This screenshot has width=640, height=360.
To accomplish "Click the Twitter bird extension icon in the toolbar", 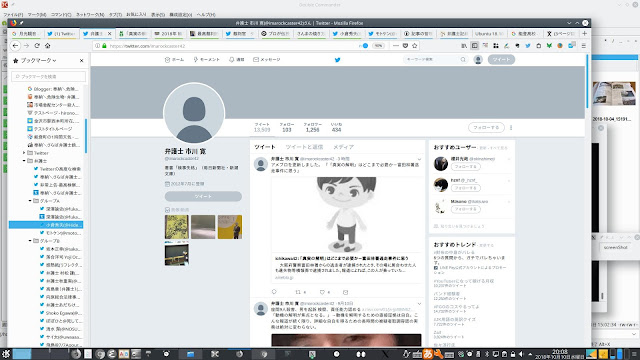I will click(x=528, y=46).
